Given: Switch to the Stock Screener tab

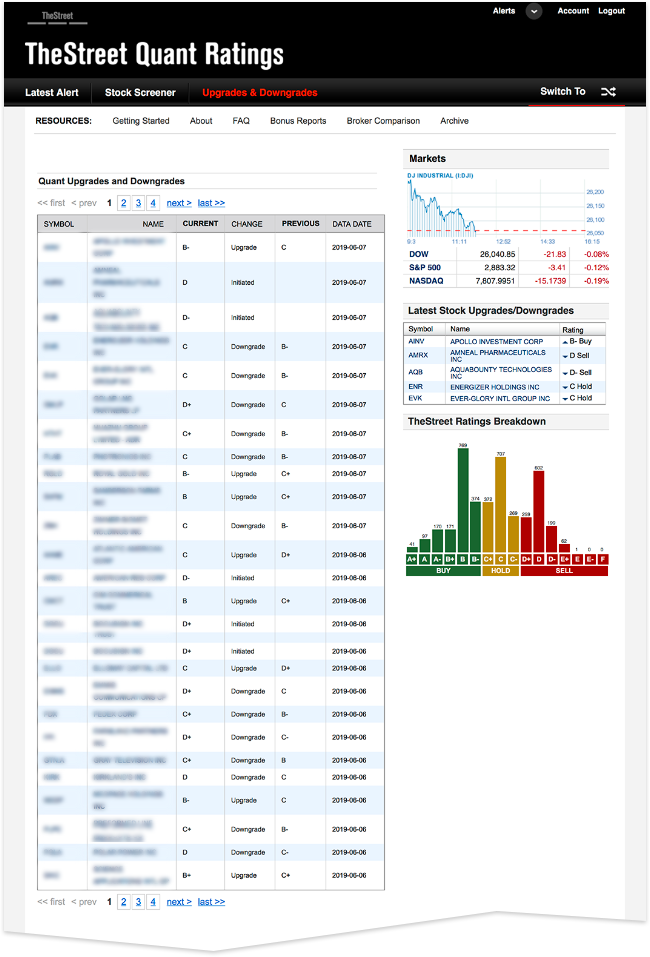Looking at the screenshot, I should click(x=140, y=93).
